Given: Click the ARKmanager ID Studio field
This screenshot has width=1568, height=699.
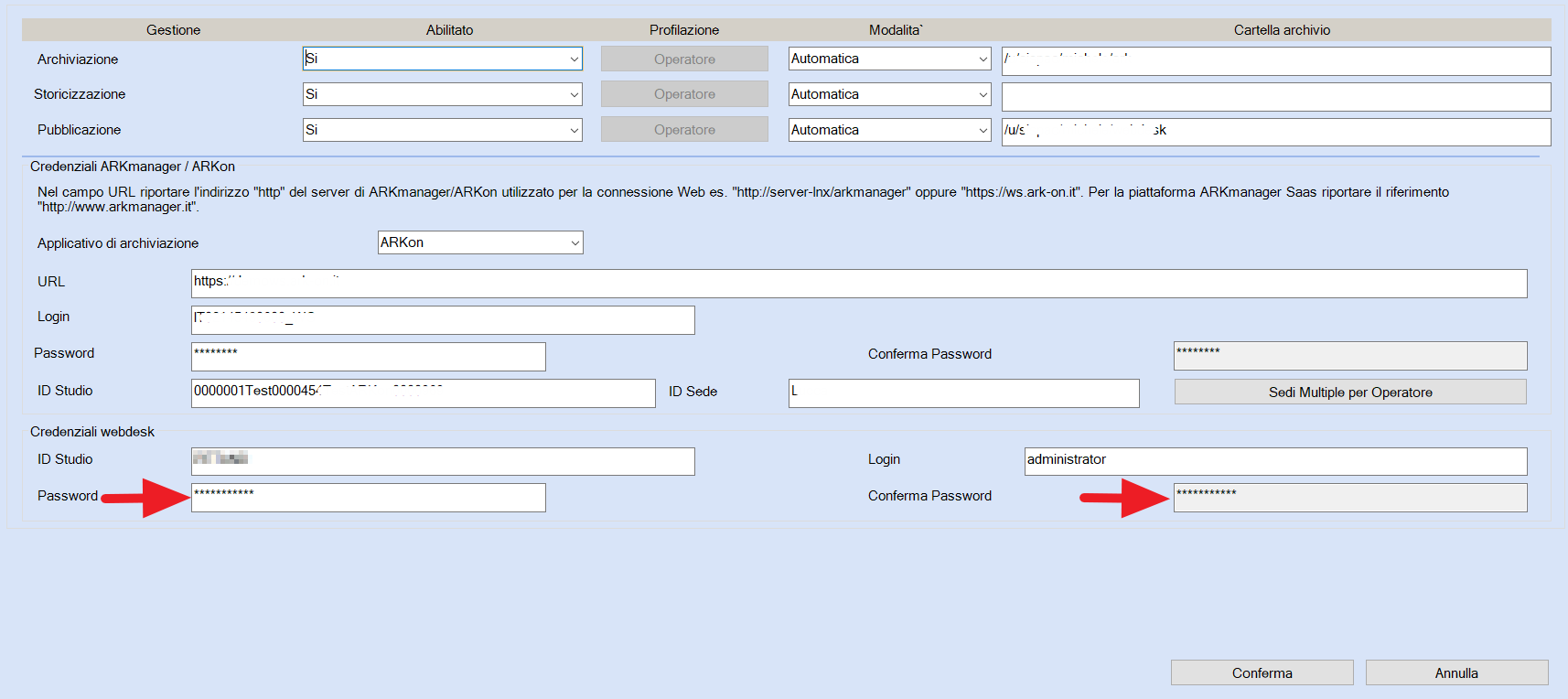Looking at the screenshot, I should pyautogui.click(x=423, y=393).
